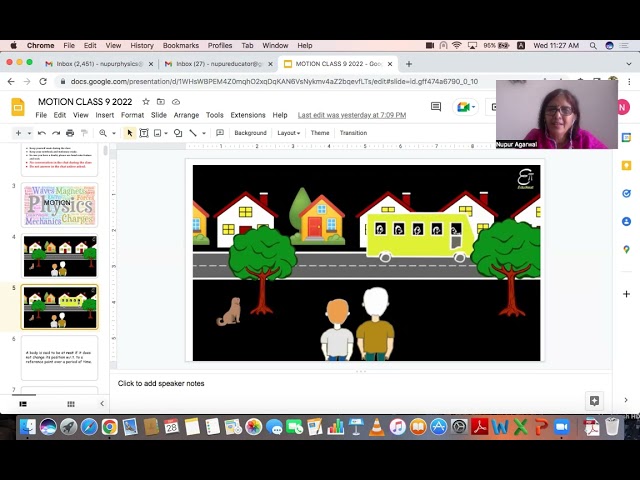Screen dimensions: 640x480
Task: Click the redo arrow
Action: [x=56, y=133]
